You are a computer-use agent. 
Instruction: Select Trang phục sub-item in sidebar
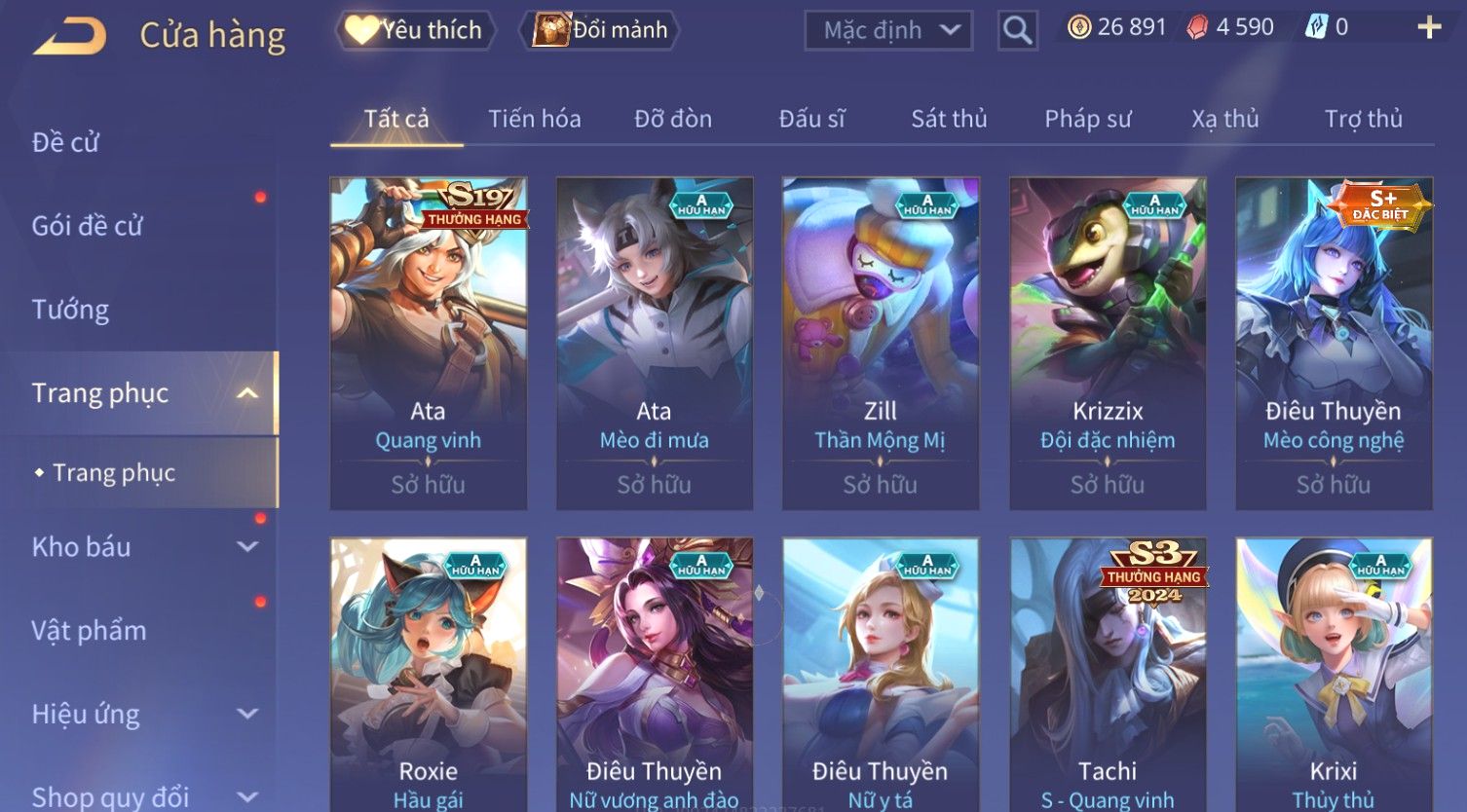(x=114, y=472)
